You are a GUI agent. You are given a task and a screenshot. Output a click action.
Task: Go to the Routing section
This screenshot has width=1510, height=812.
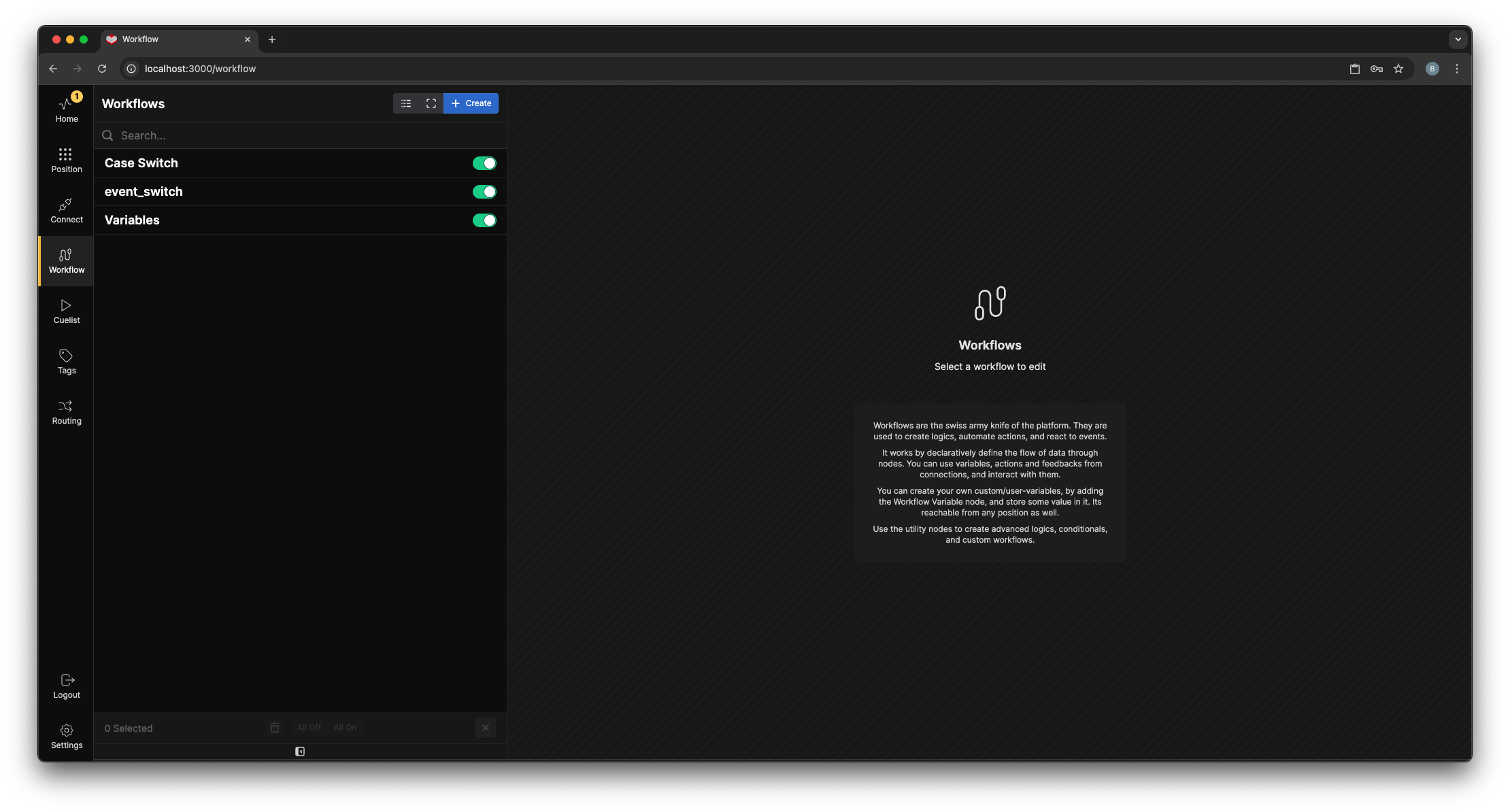[x=67, y=412]
